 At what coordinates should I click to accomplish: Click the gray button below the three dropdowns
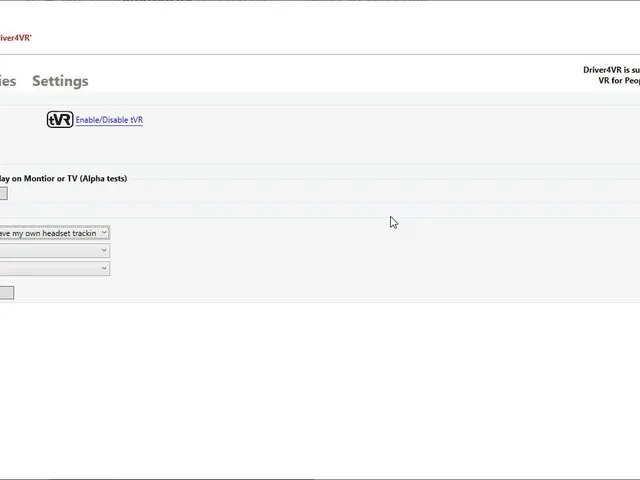point(7,293)
